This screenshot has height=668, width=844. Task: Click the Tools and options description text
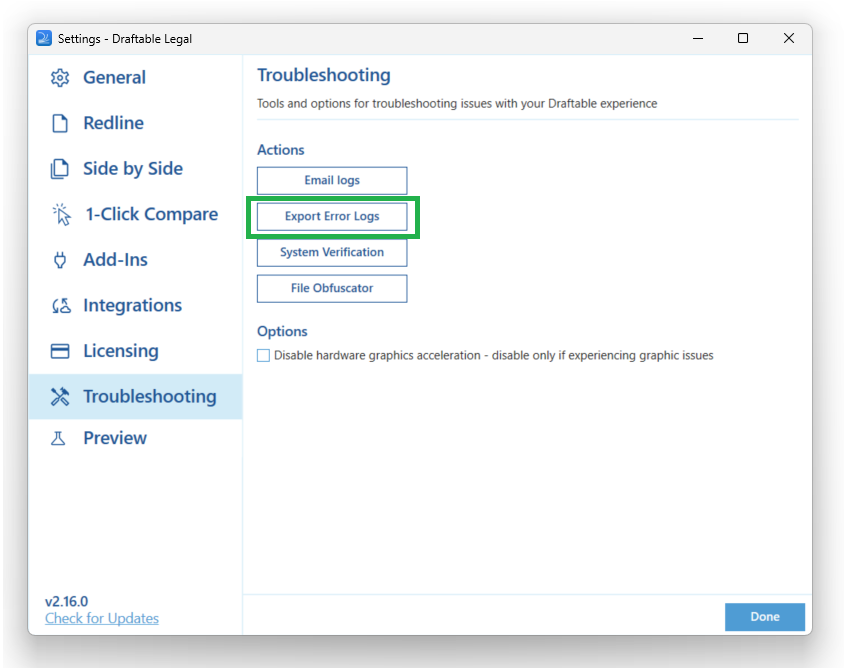tap(457, 103)
